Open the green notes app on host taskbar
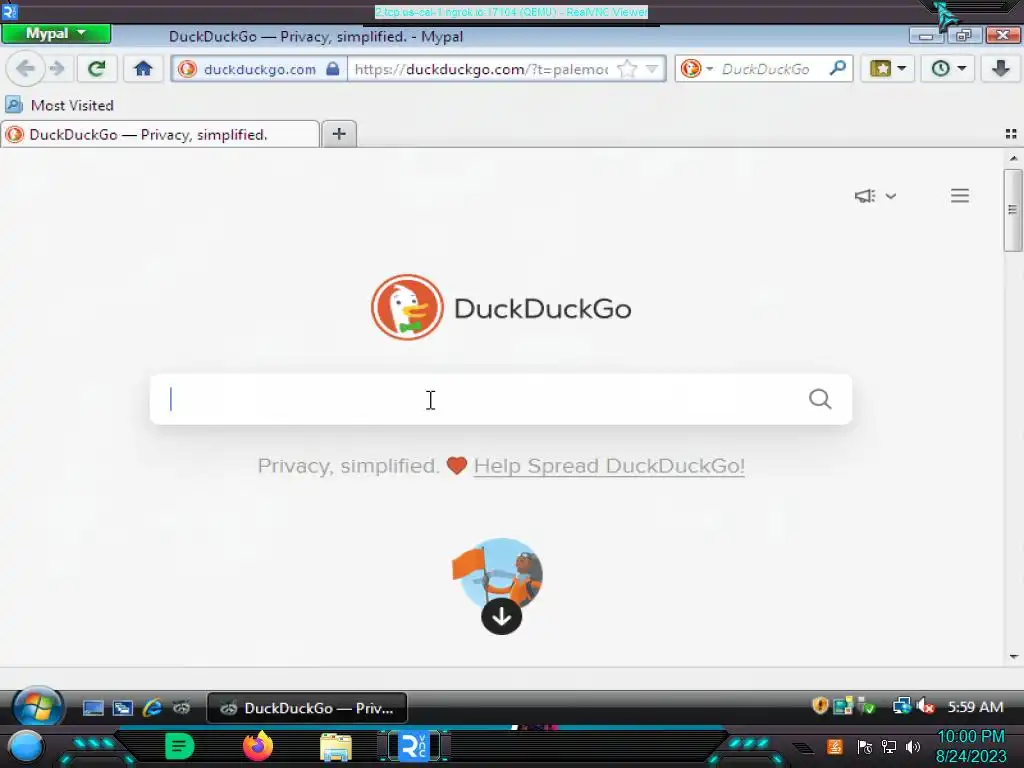Image resolution: width=1024 pixels, height=768 pixels. pos(180,746)
